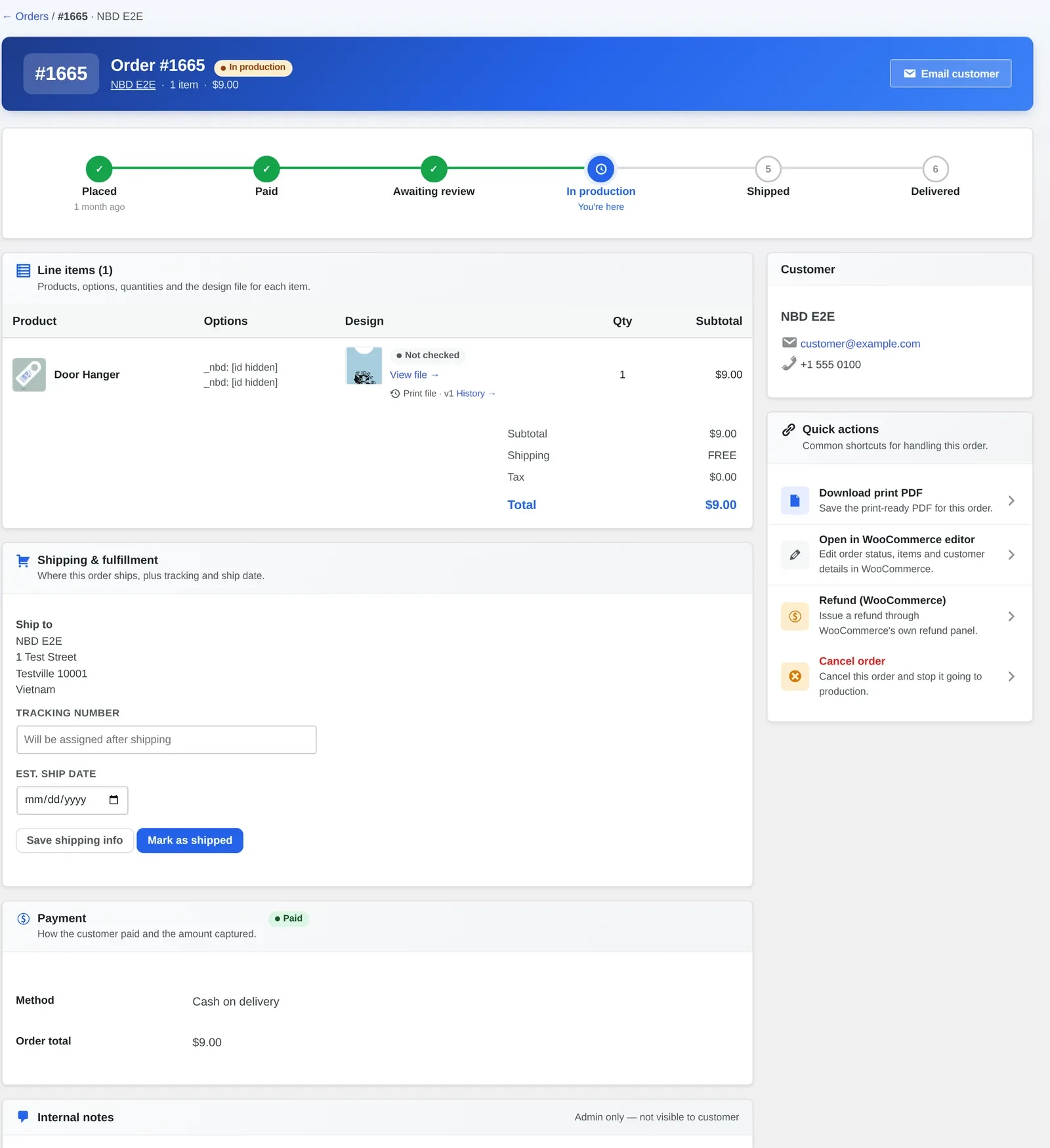Open the design preview thumbnail
1050x1148 pixels.
tap(364, 366)
